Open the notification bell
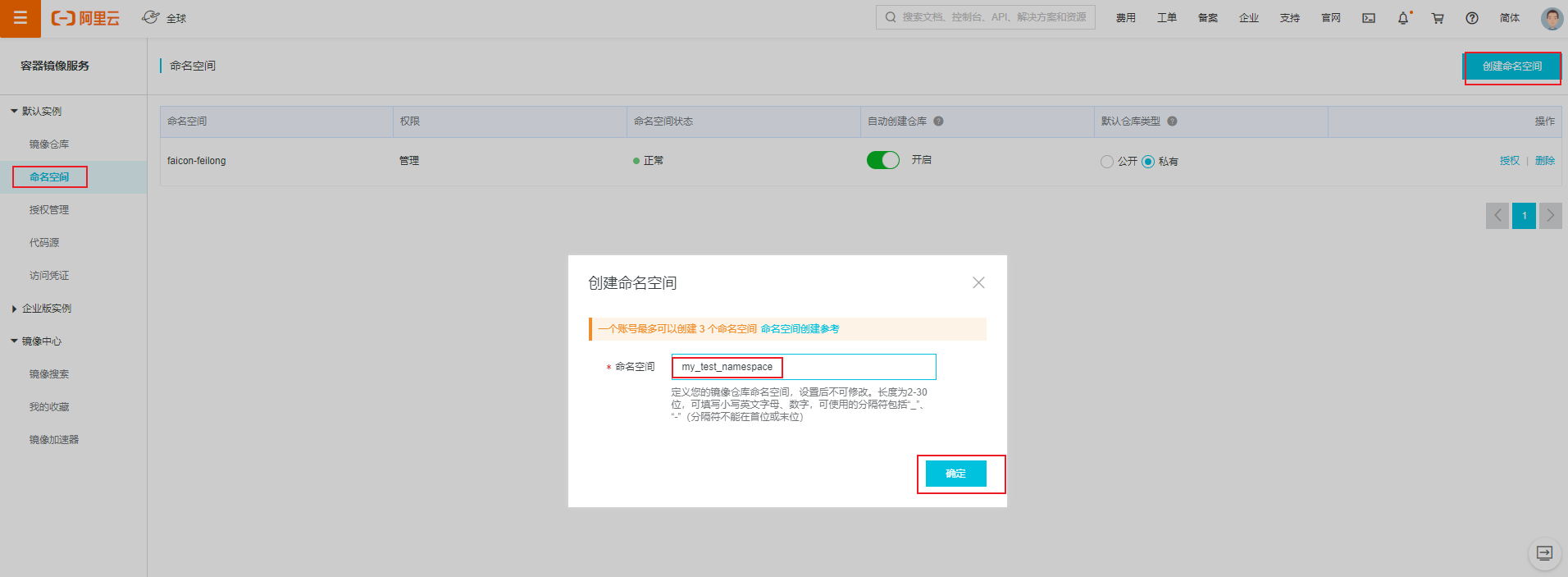Screen dimensions: 1568x577 click(1403, 18)
